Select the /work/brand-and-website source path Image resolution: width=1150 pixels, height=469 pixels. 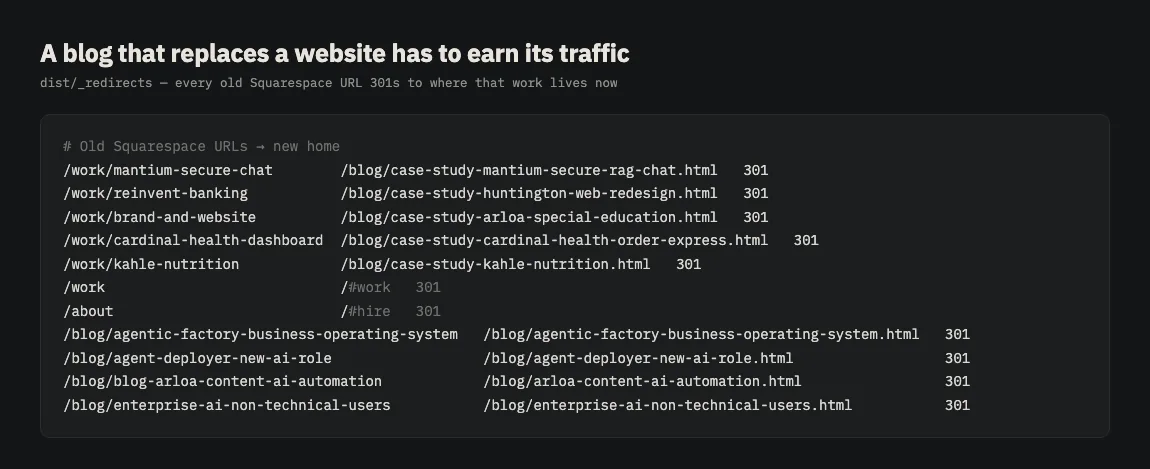[x=160, y=217]
